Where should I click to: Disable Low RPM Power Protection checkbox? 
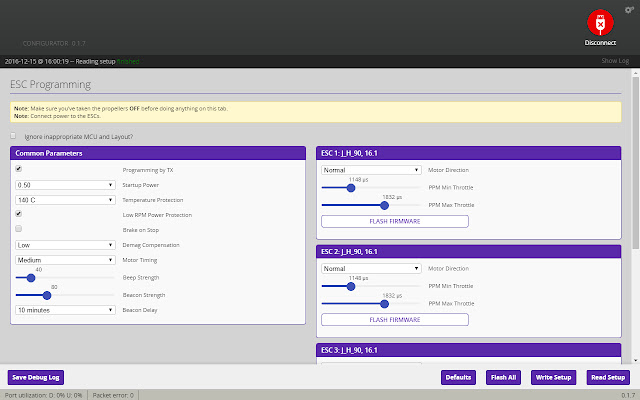18,214
